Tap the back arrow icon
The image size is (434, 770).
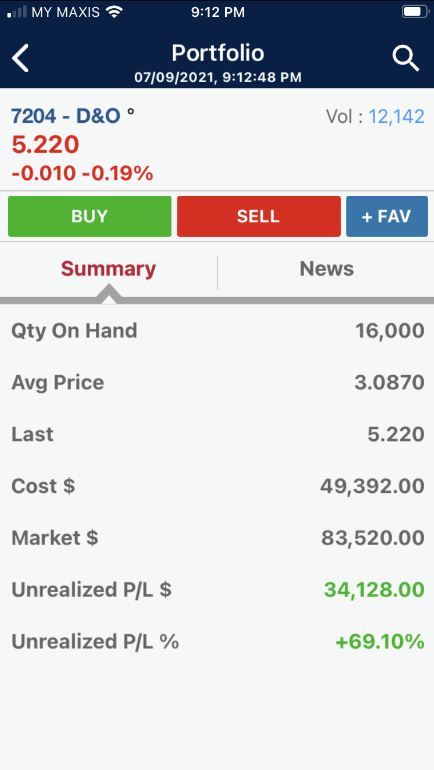pyautogui.click(x=21, y=58)
